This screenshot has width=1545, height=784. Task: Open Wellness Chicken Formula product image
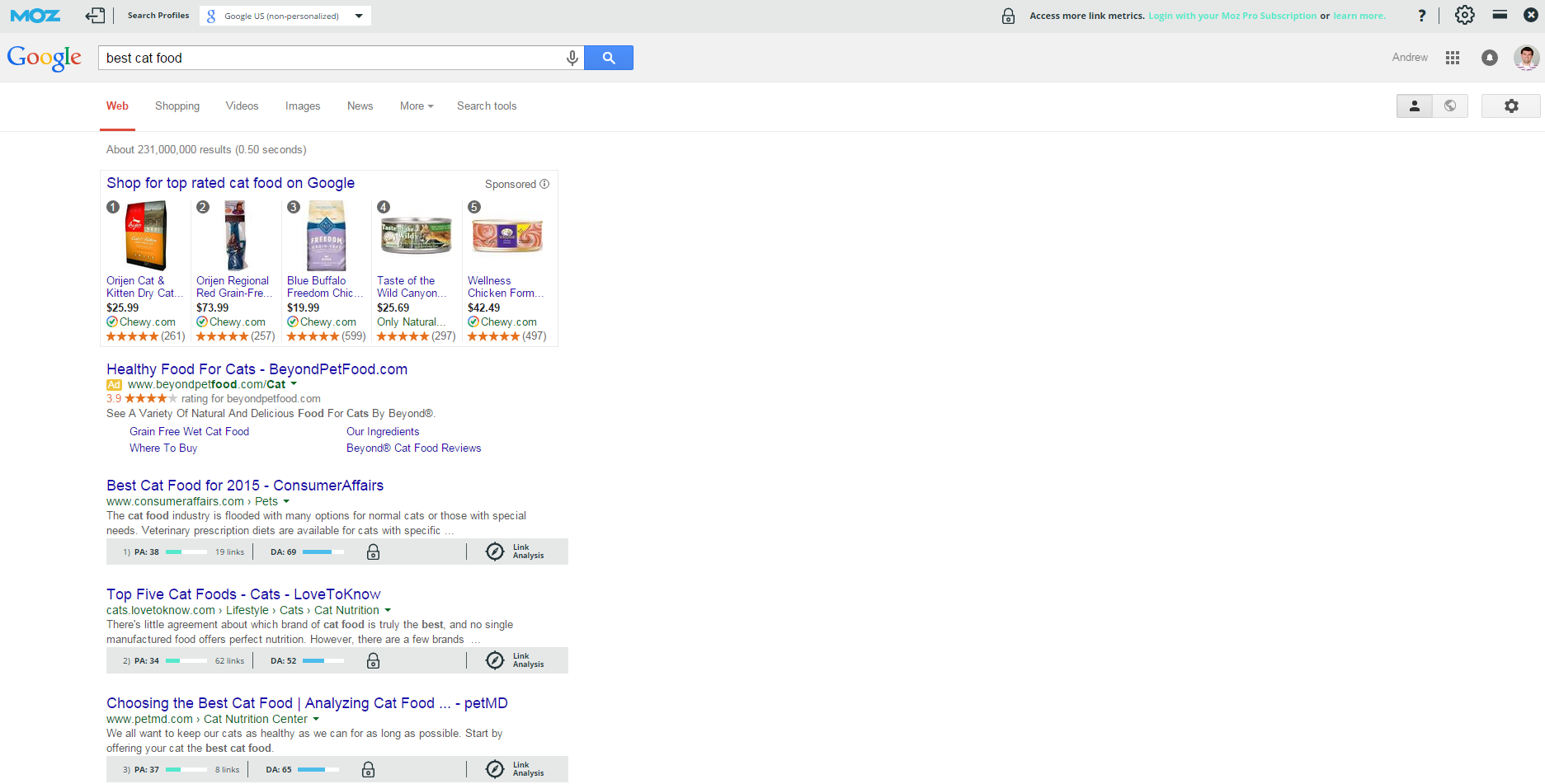tap(507, 236)
